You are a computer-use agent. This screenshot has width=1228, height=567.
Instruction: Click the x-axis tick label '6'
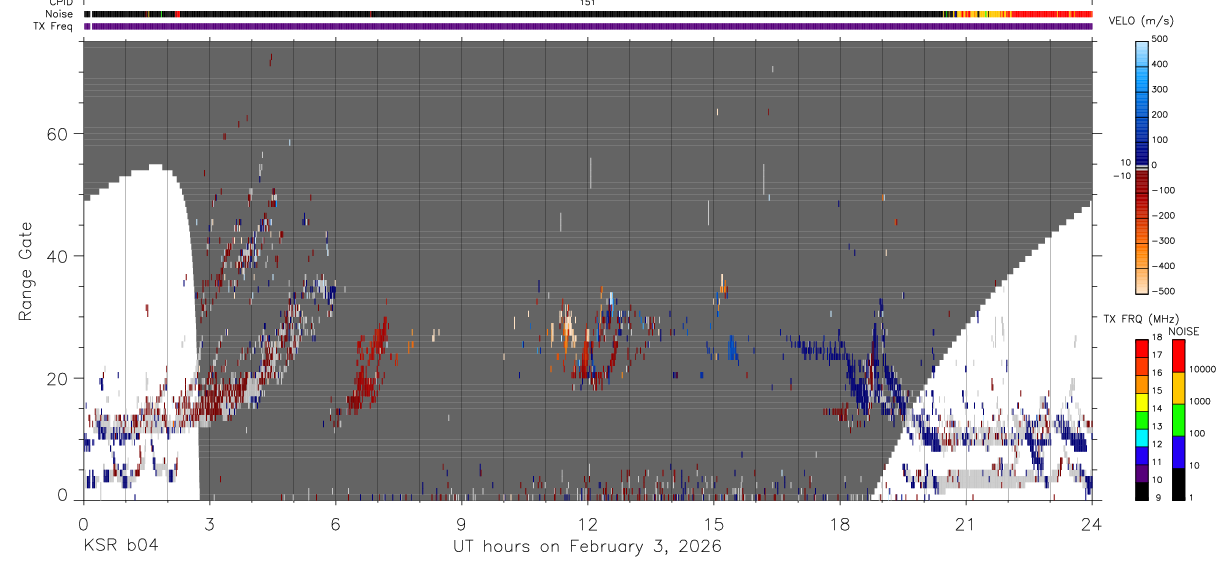point(335,524)
